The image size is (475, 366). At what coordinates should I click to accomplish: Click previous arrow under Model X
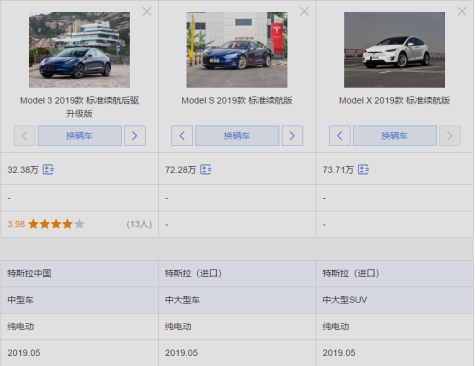point(340,136)
